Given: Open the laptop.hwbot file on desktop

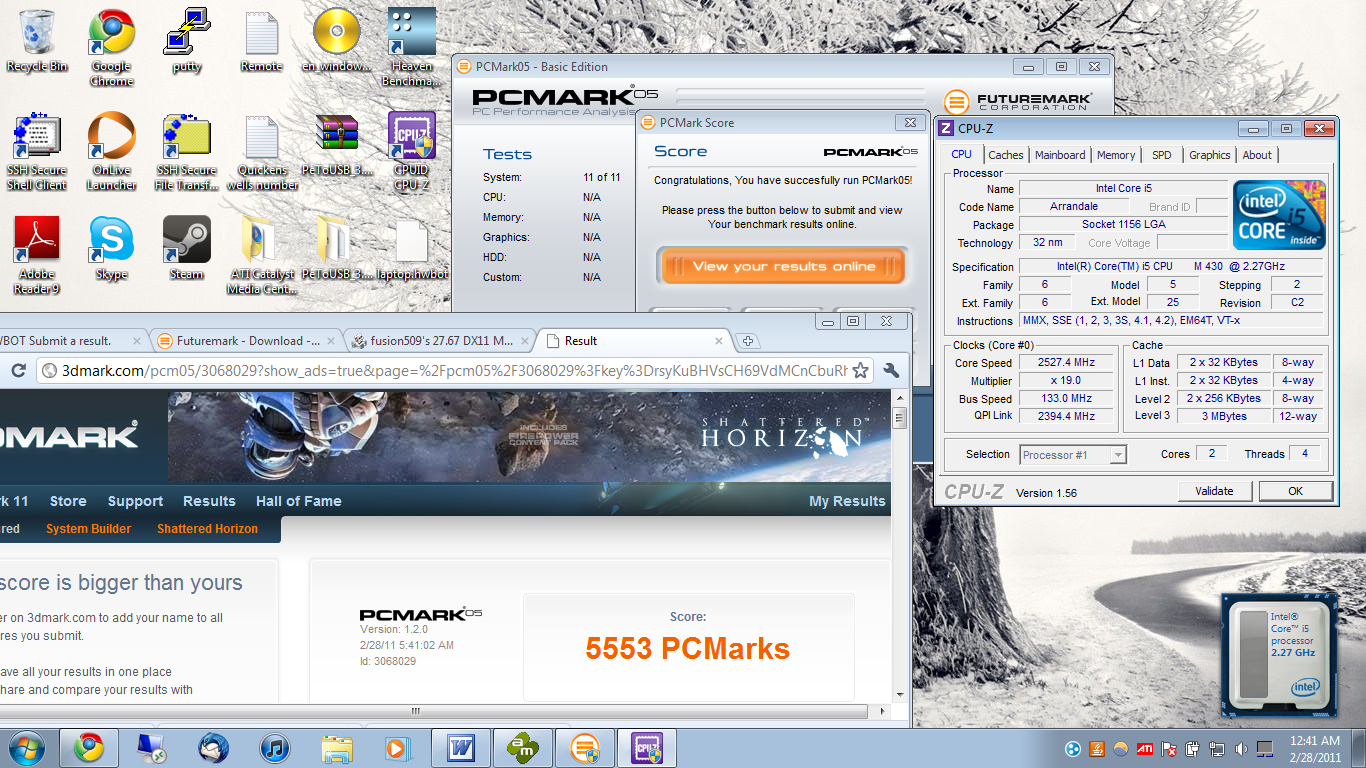Looking at the screenshot, I should 412,249.
